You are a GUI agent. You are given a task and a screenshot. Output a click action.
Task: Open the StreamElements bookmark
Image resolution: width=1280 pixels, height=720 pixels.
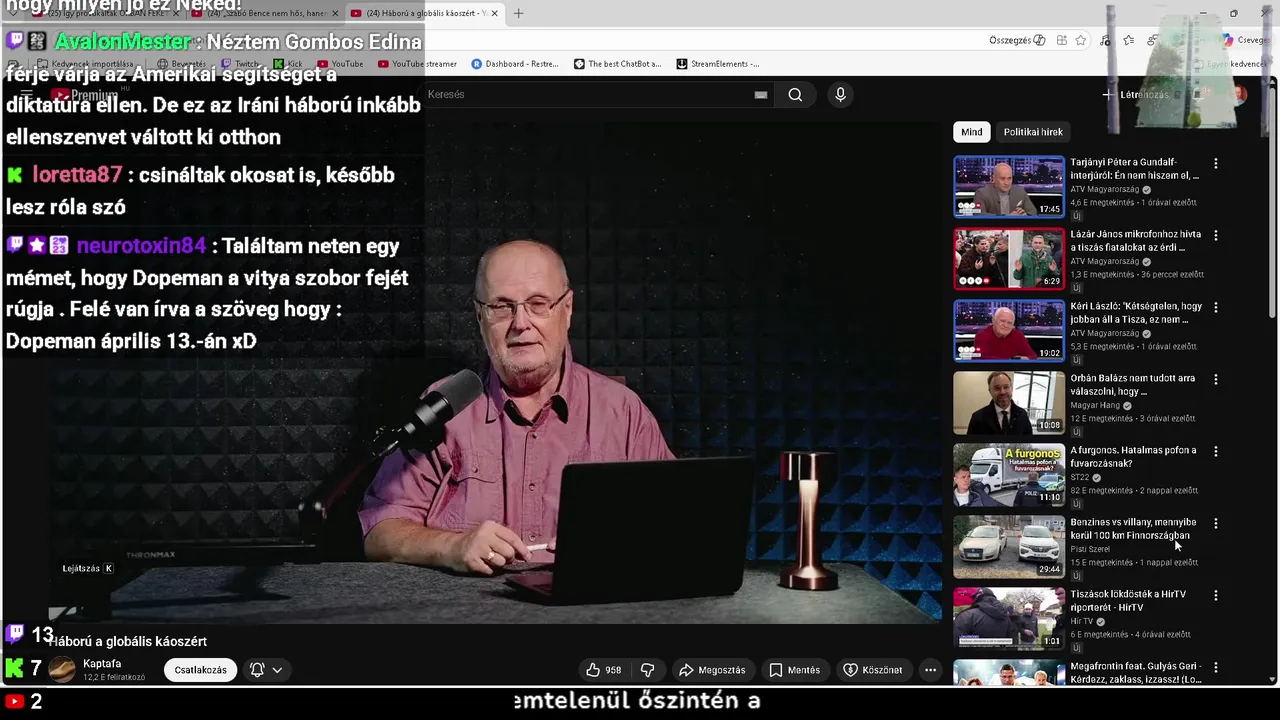point(718,64)
